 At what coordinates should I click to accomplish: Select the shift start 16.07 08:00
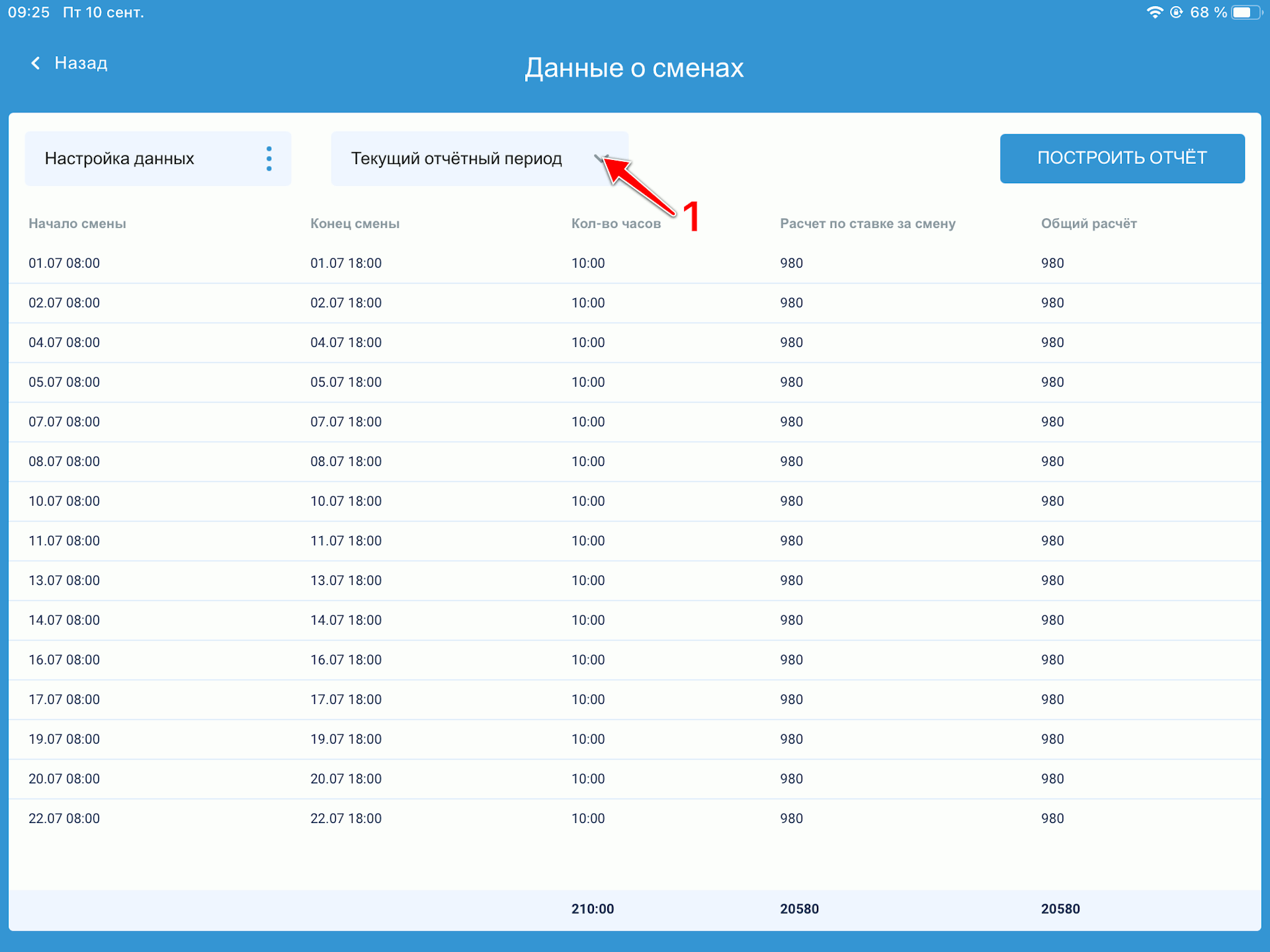click(x=64, y=660)
